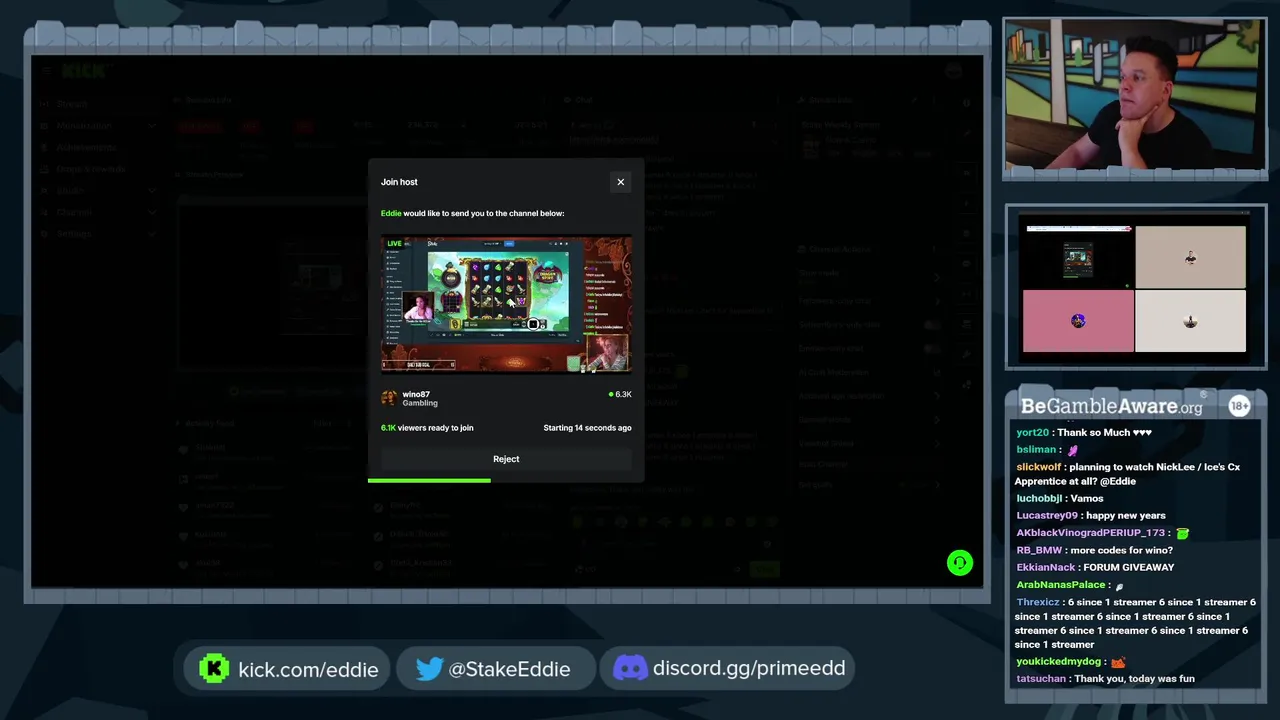The width and height of the screenshot is (1280, 720).
Task: Expand the Channel sidebar chevron
Action: pyautogui.click(x=151, y=212)
